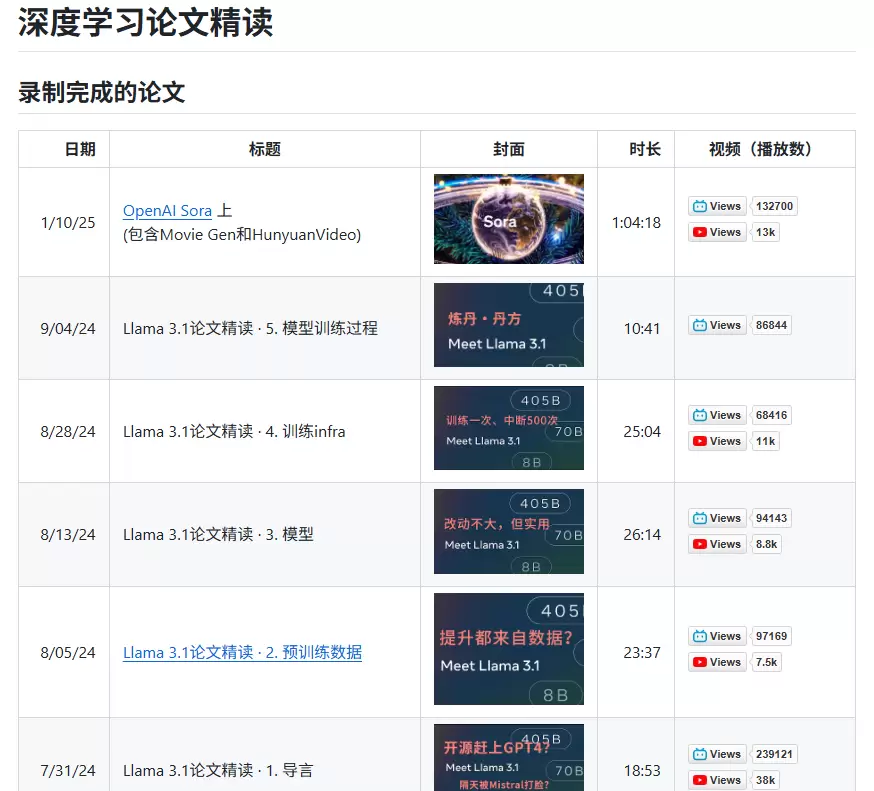This screenshot has height=791, width=874.
Task: Click YouTube Views badge in the 8/13/24 row
Action: pos(717,544)
